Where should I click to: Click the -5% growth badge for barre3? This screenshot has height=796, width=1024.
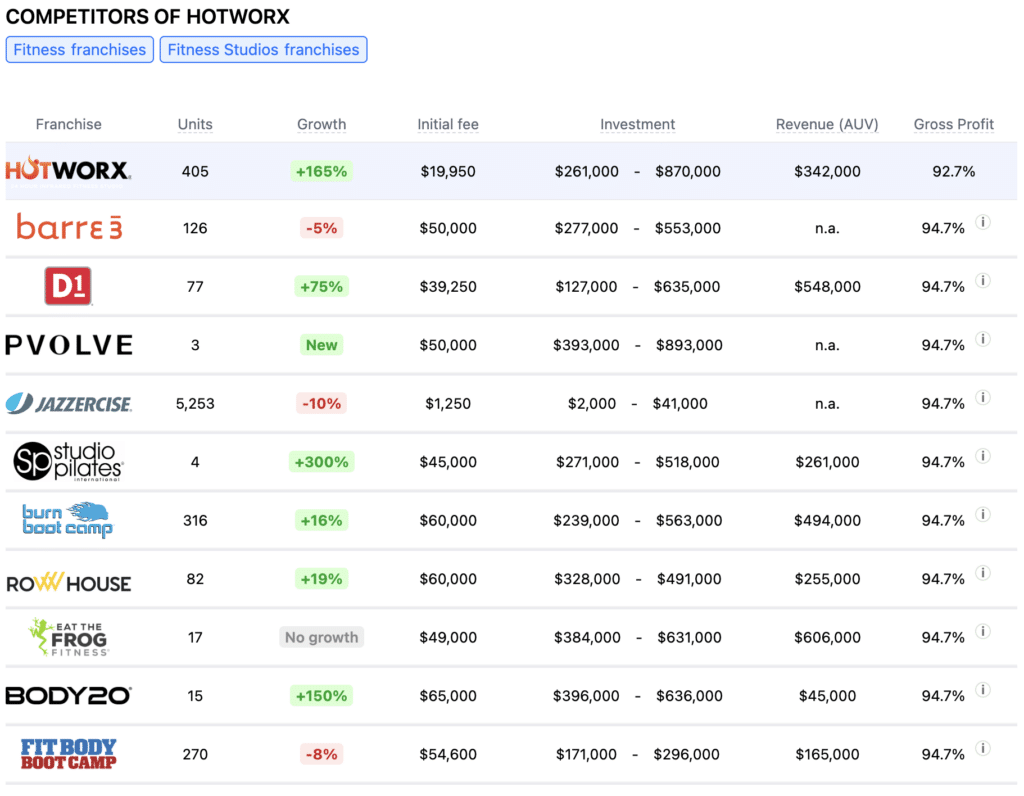[321, 228]
